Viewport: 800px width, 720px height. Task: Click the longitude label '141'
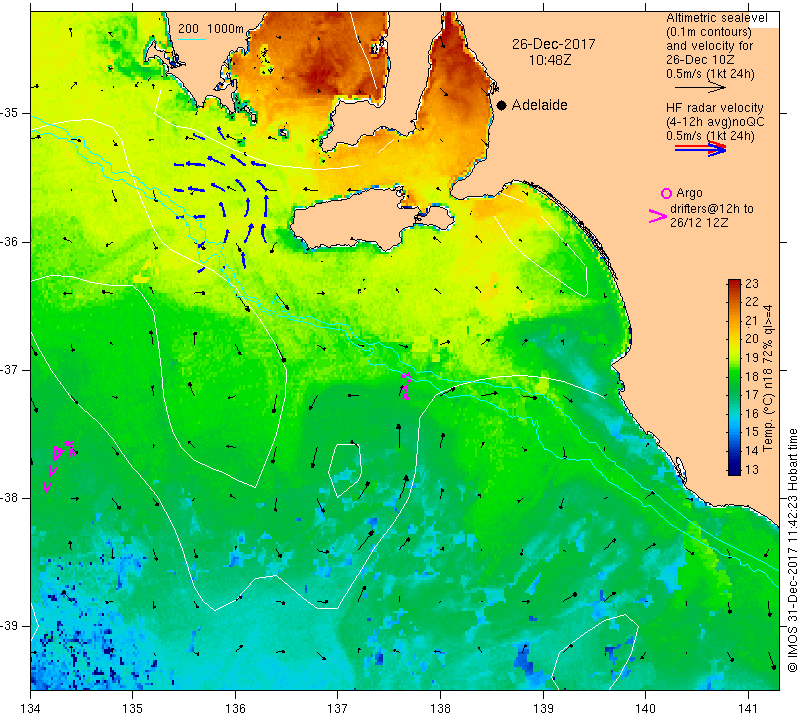coord(748,709)
